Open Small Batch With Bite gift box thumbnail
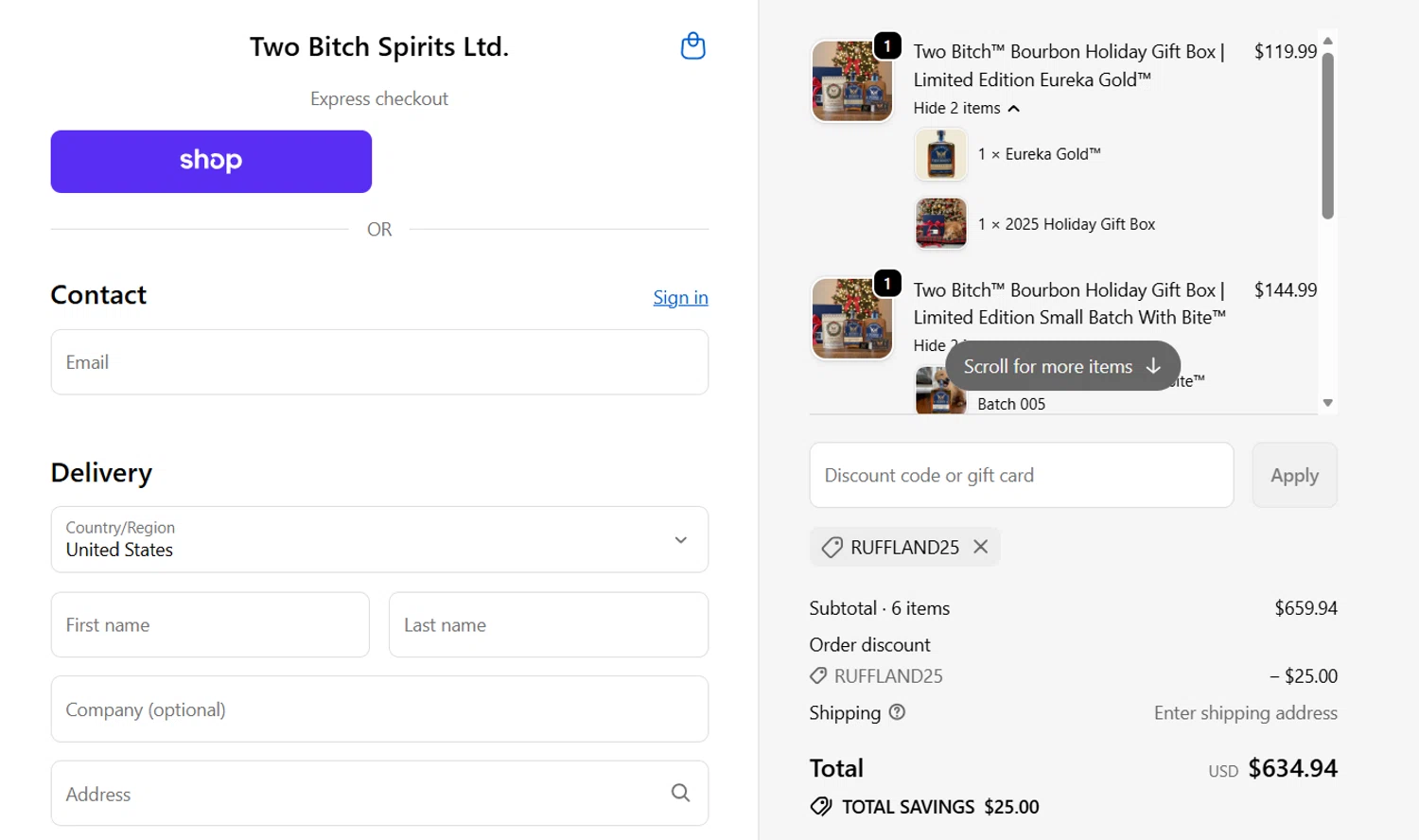 (851, 319)
